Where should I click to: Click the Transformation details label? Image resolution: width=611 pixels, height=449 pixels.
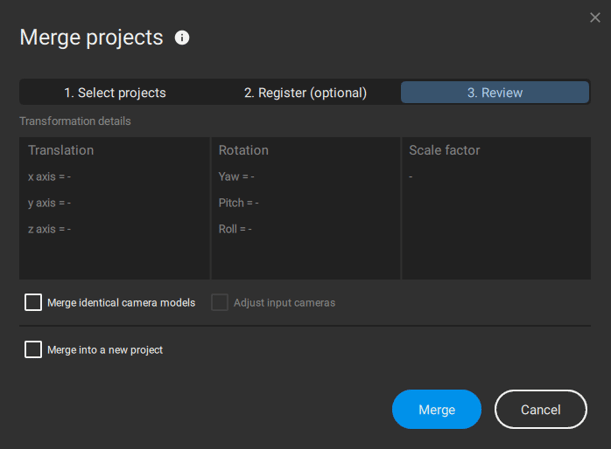[75, 121]
